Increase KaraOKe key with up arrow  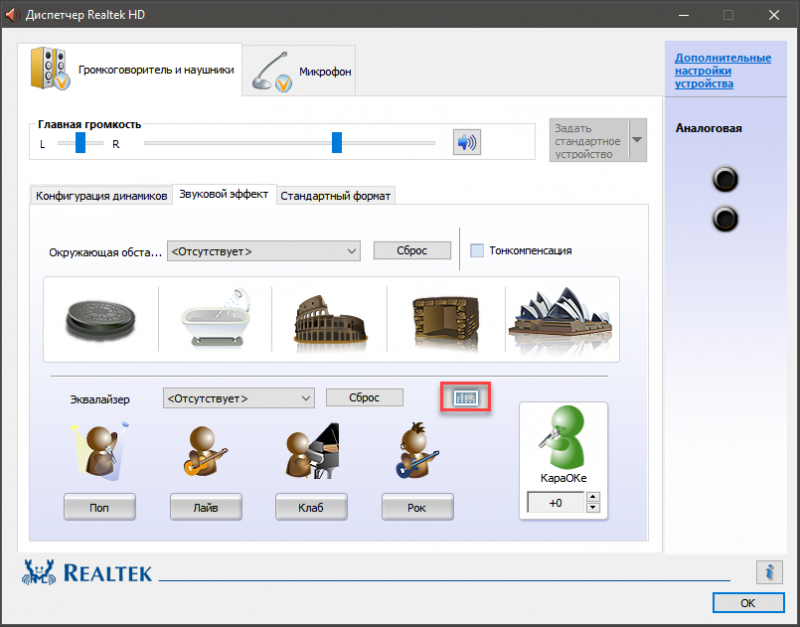[592, 496]
